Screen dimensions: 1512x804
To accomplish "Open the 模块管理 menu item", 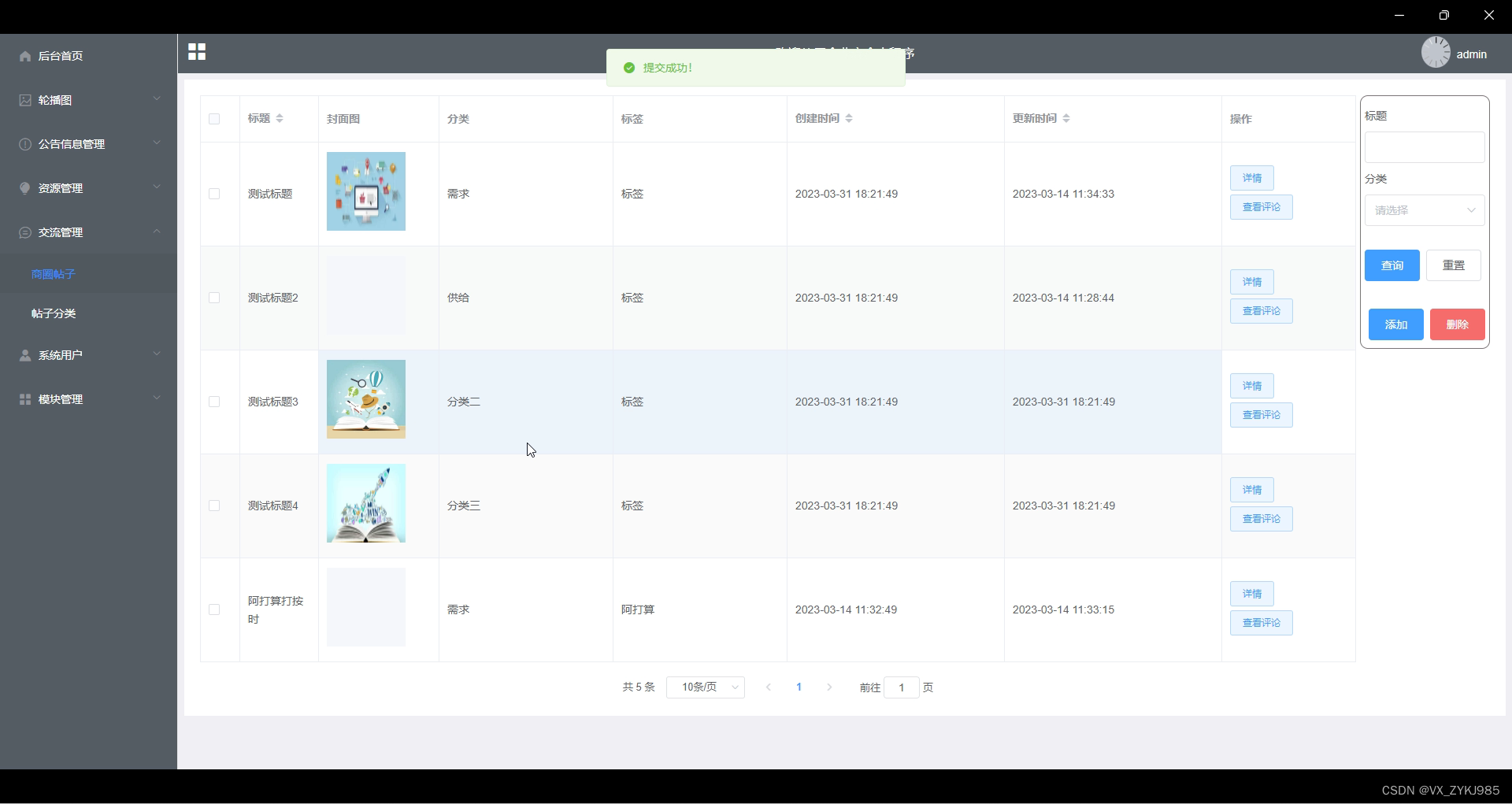I will 88,399.
